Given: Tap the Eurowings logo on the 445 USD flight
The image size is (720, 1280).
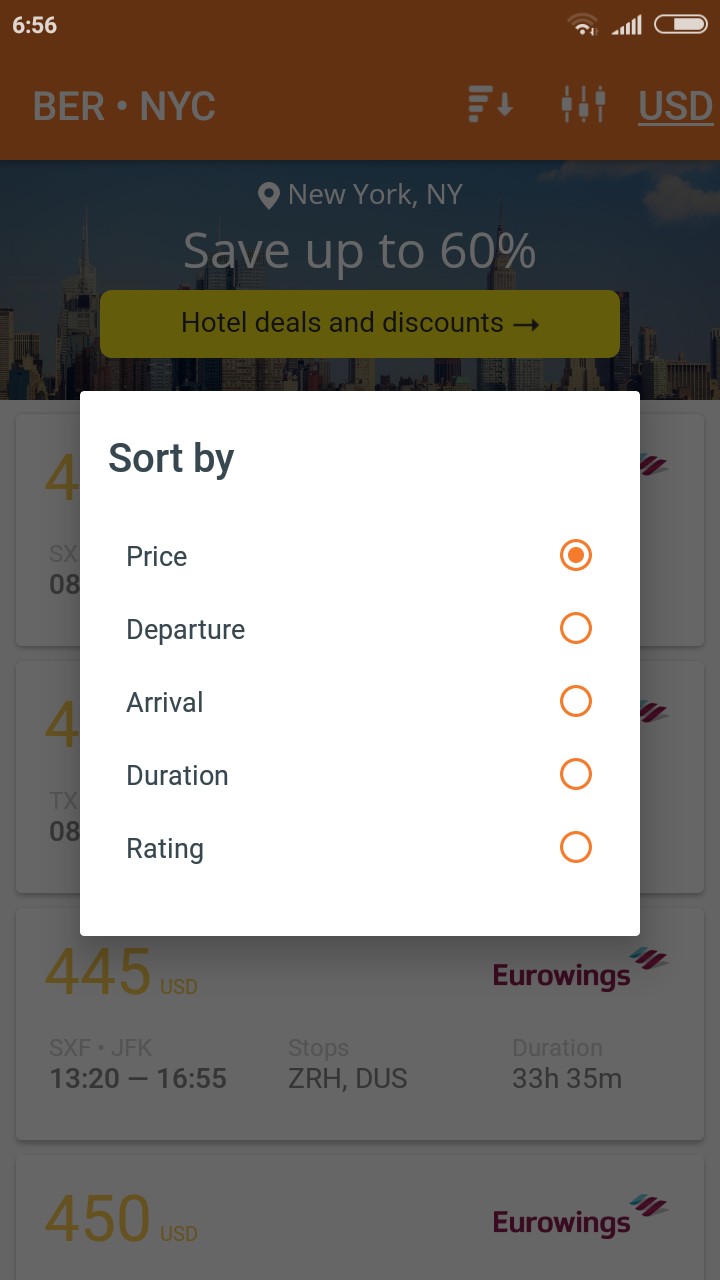Looking at the screenshot, I should pos(580,969).
